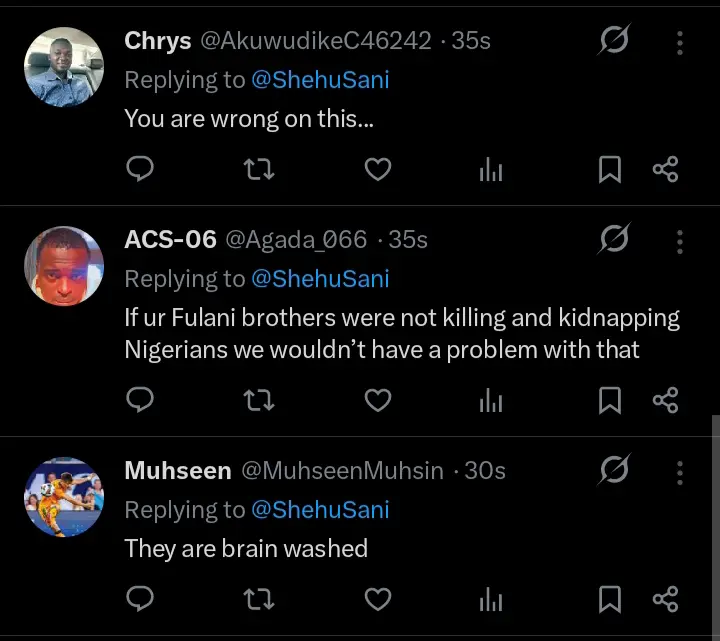This screenshot has height=641, width=720.
Task: Open more options for Muhseen's tweet
Action: tap(680, 471)
